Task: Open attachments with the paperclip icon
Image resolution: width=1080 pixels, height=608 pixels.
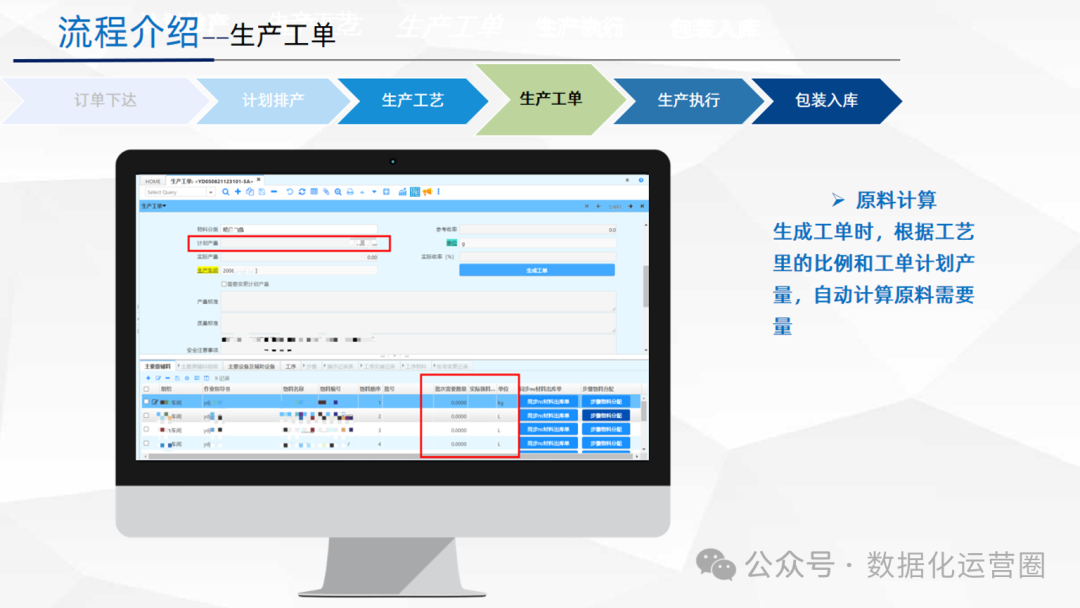Action: [326, 192]
